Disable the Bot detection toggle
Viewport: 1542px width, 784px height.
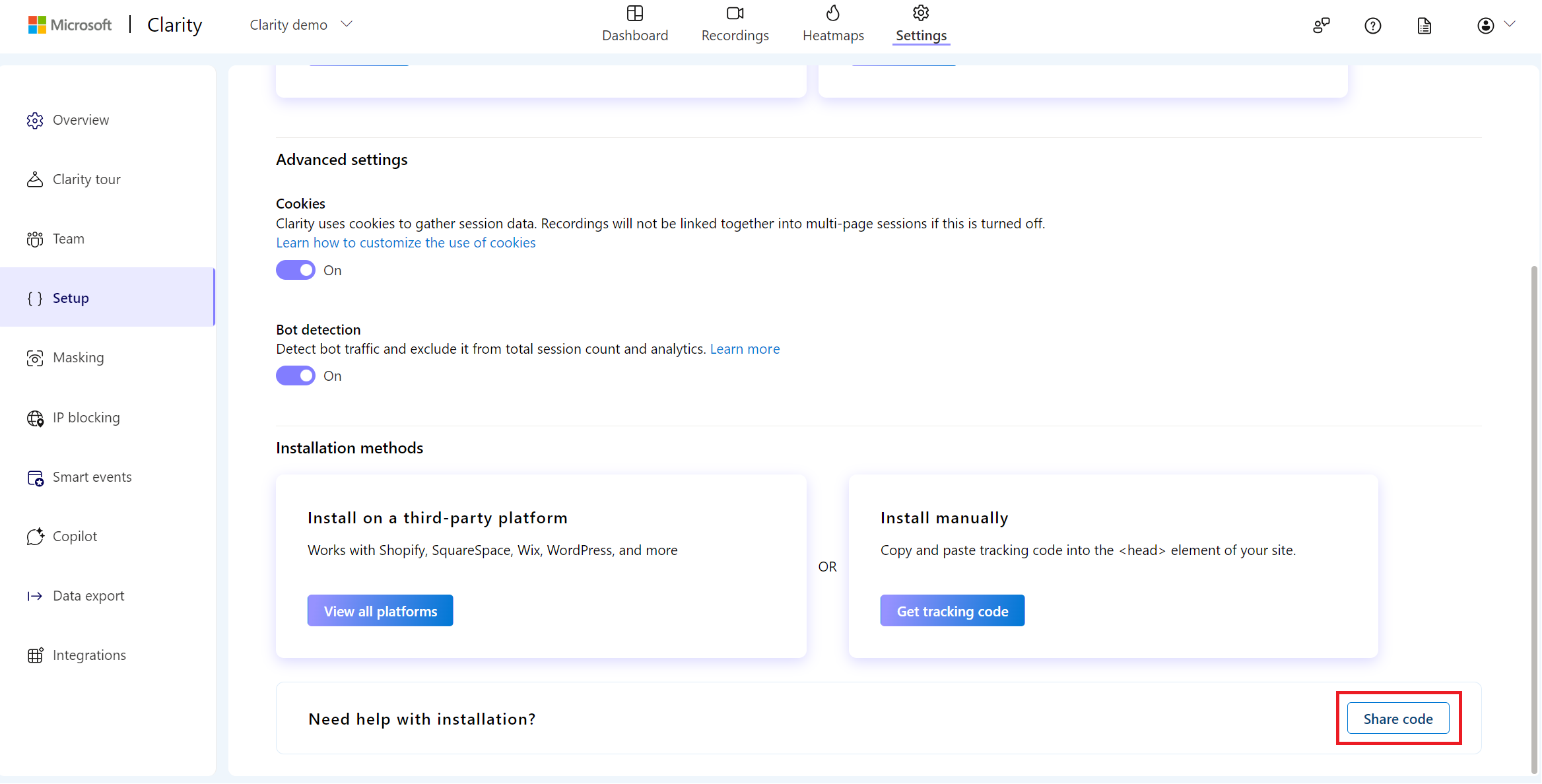coord(295,376)
